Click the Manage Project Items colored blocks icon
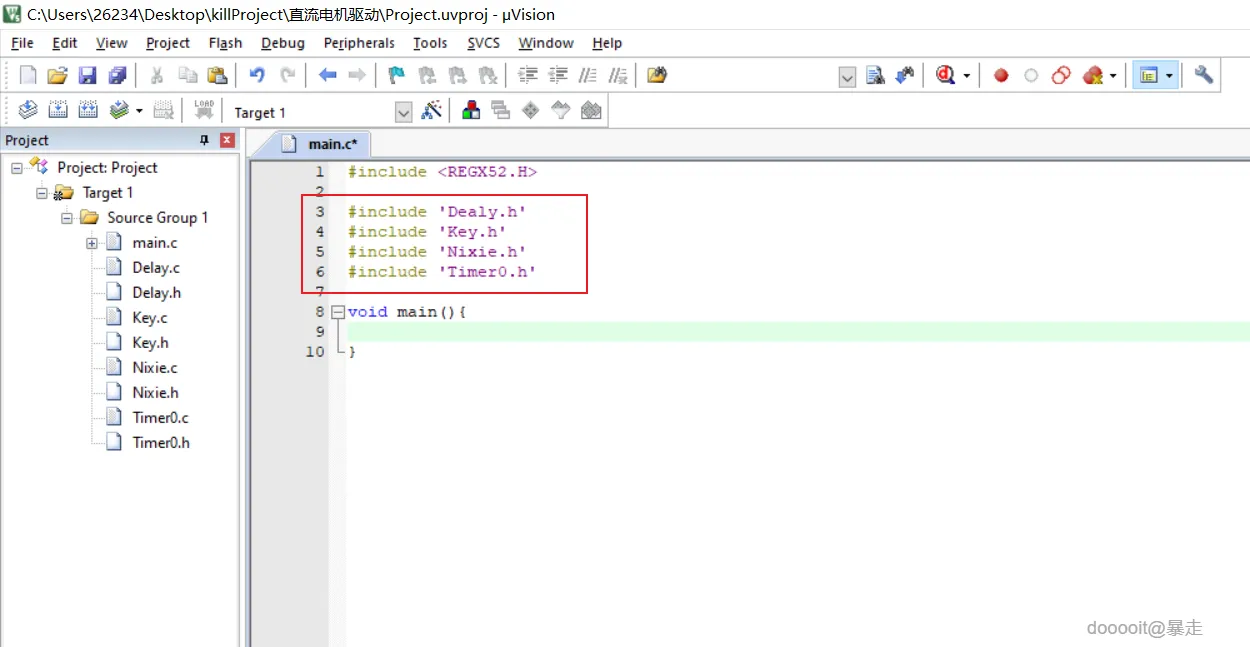This screenshot has width=1250, height=647. tap(471, 111)
